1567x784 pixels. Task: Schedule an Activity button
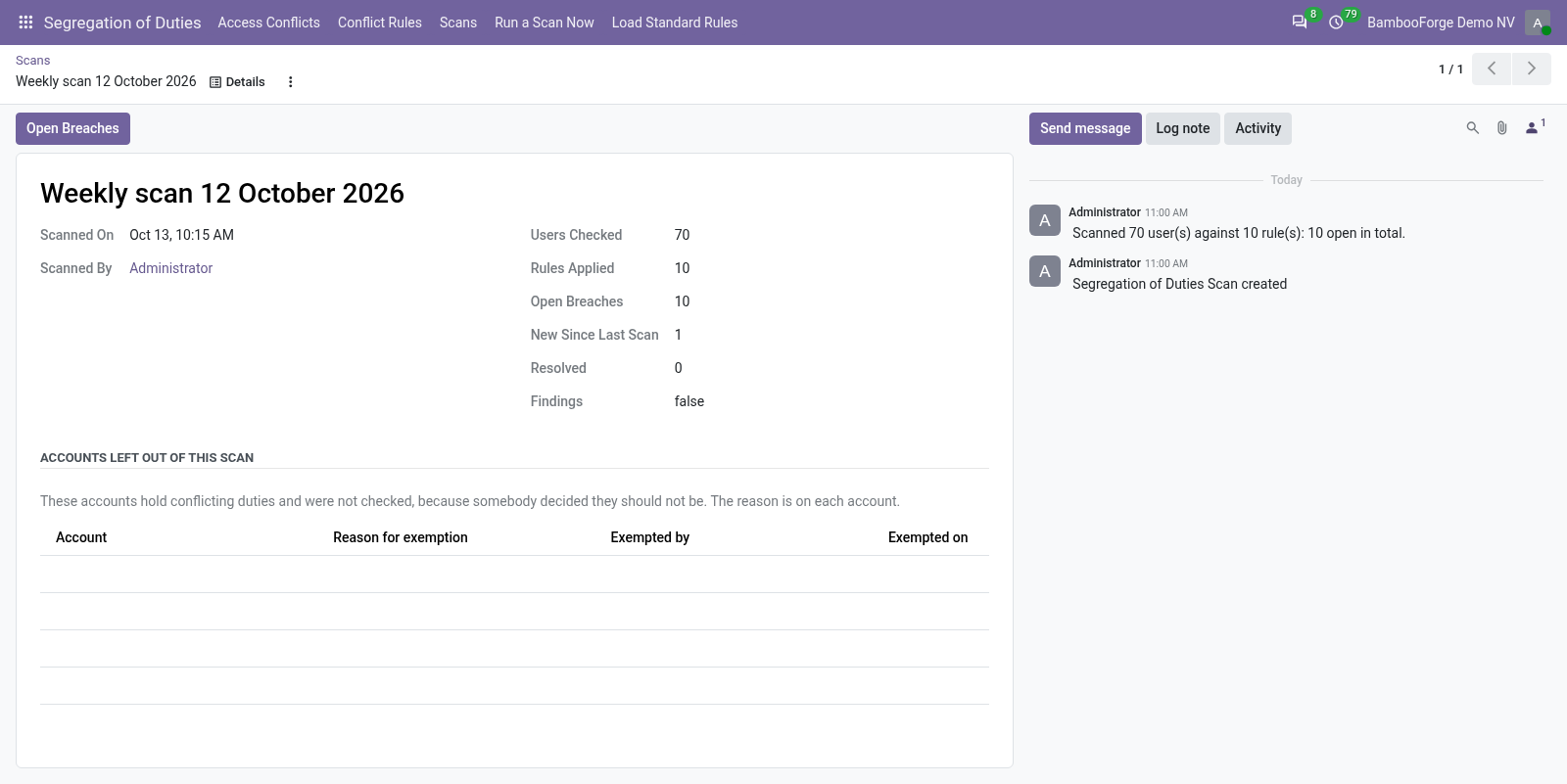coord(1258,128)
